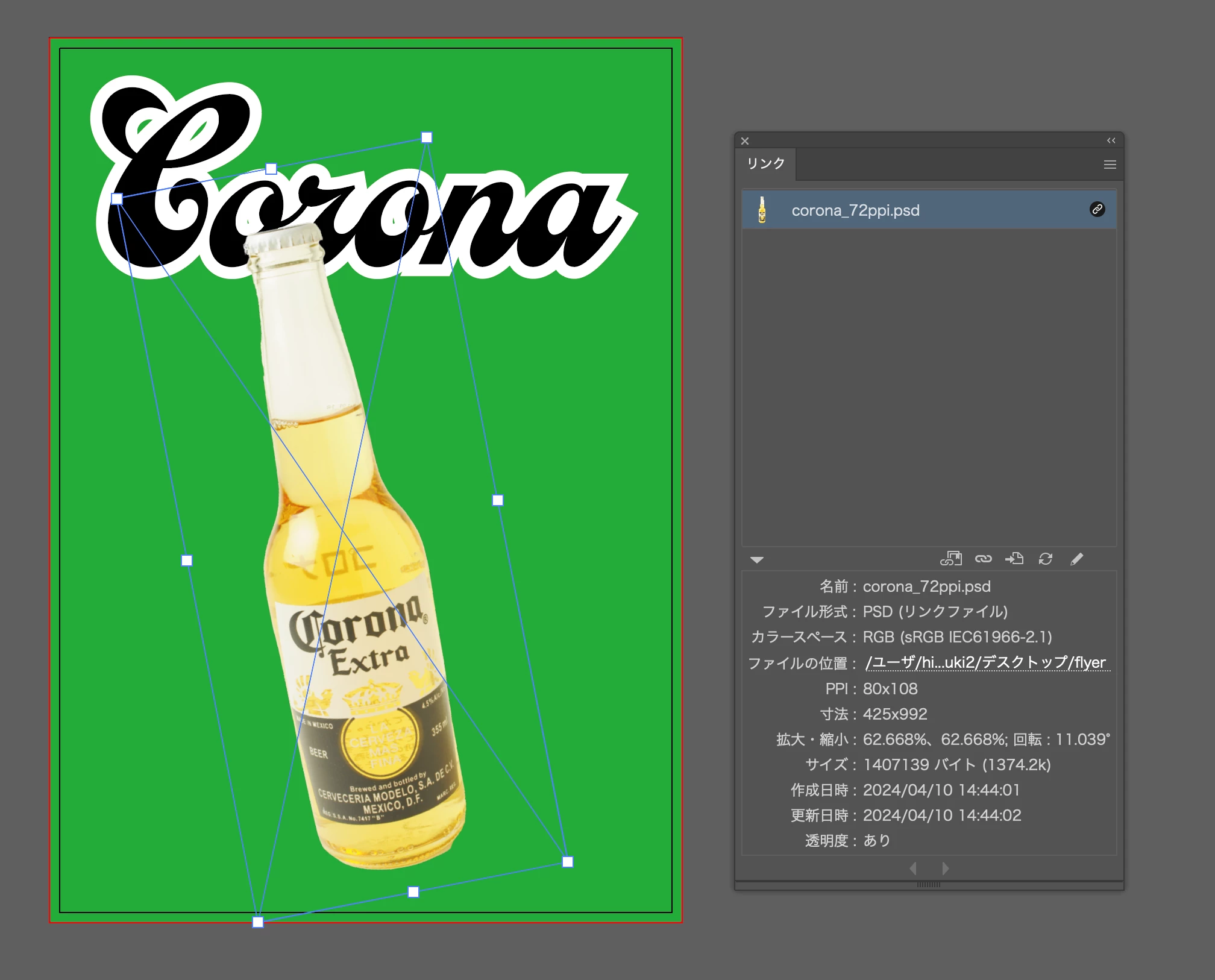
Task: Click the top-right bounding box handle
Action: point(427,137)
